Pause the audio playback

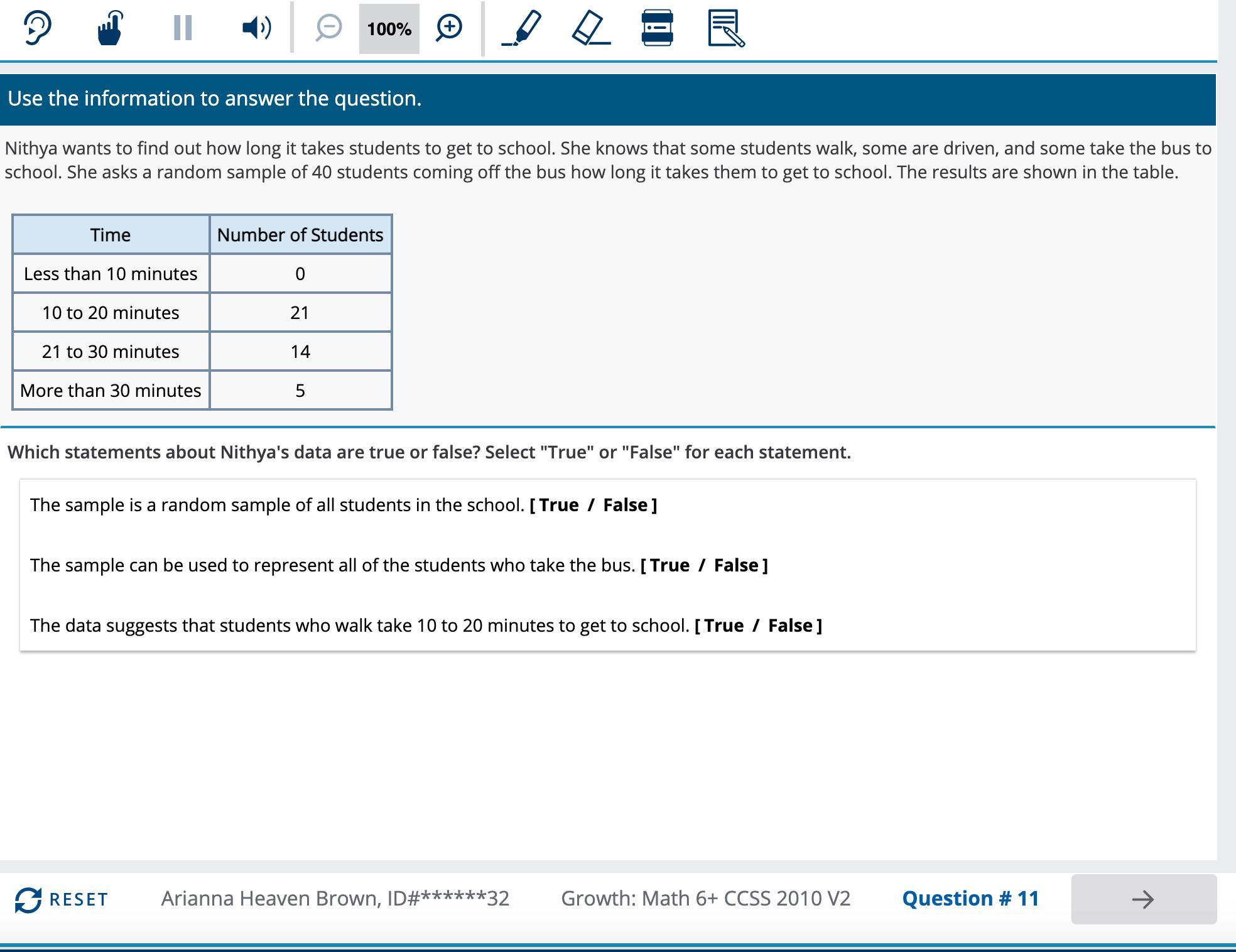pyautogui.click(x=182, y=28)
